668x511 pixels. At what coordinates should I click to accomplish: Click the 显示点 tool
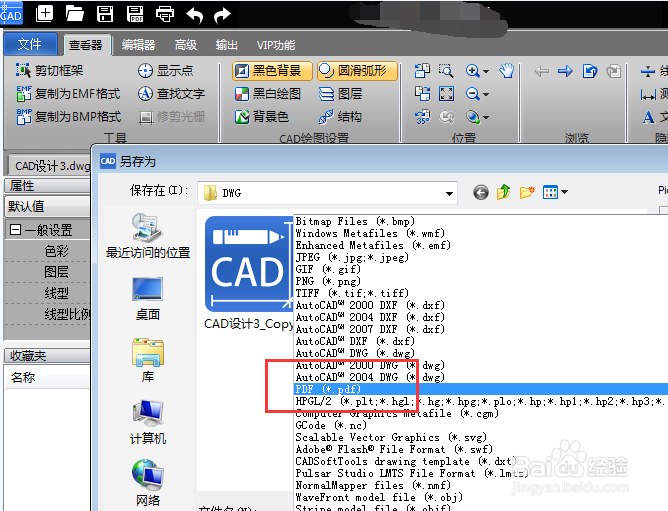(165, 70)
